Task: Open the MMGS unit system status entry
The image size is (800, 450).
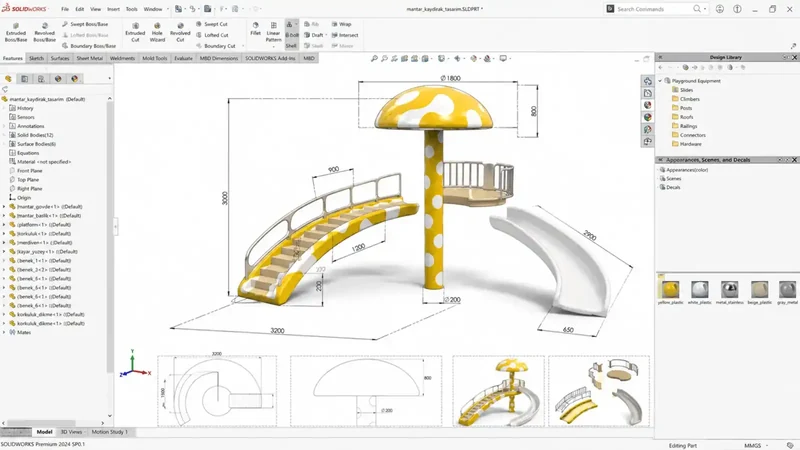Action: (753, 445)
